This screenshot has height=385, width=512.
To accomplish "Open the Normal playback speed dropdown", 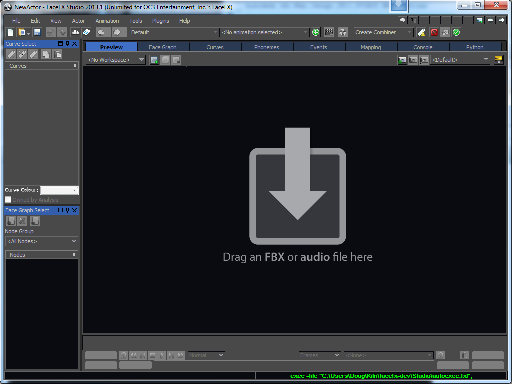I will pyautogui.click(x=206, y=355).
